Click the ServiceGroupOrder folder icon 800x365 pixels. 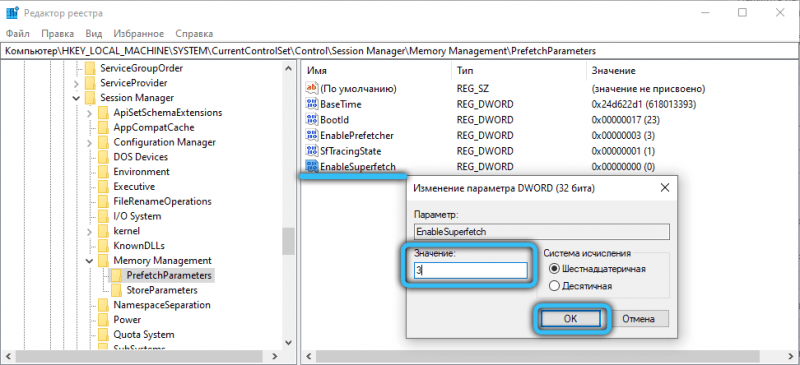90,68
